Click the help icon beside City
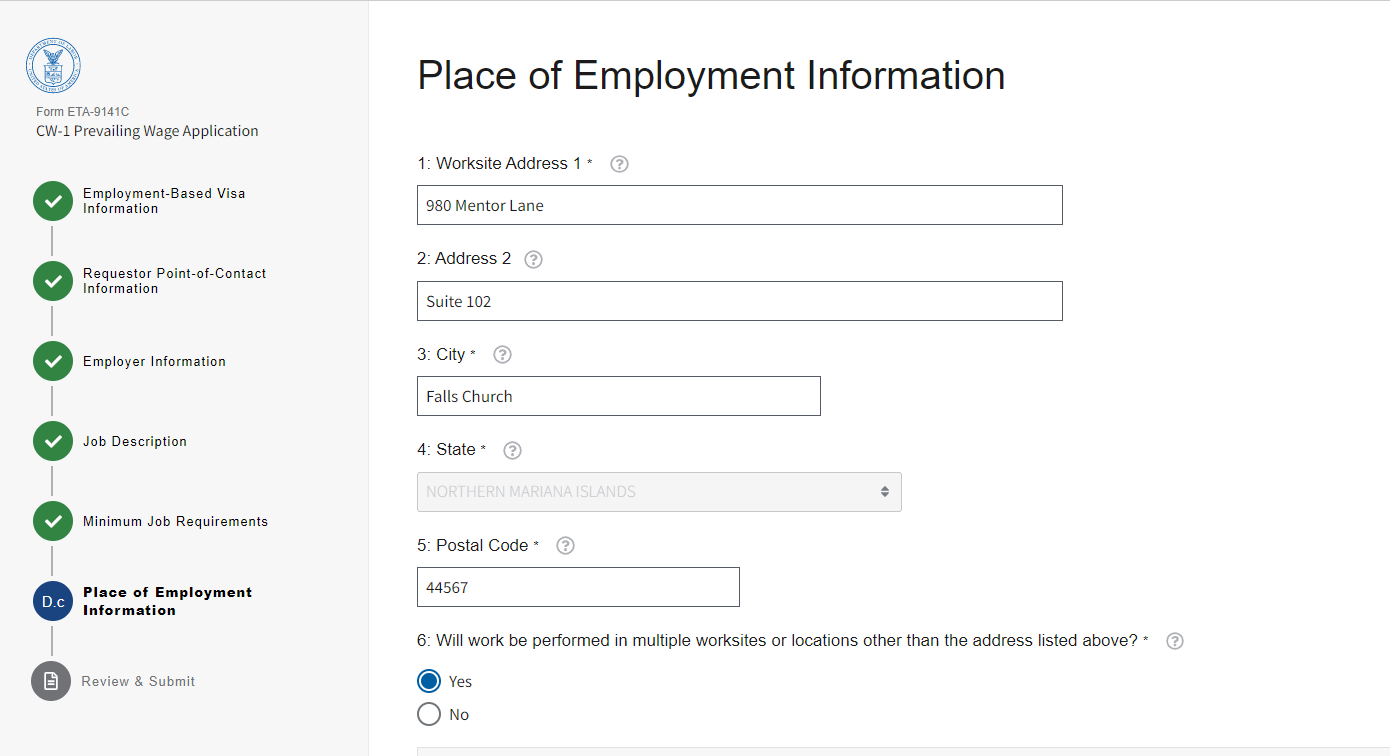1390x756 pixels. [503, 355]
